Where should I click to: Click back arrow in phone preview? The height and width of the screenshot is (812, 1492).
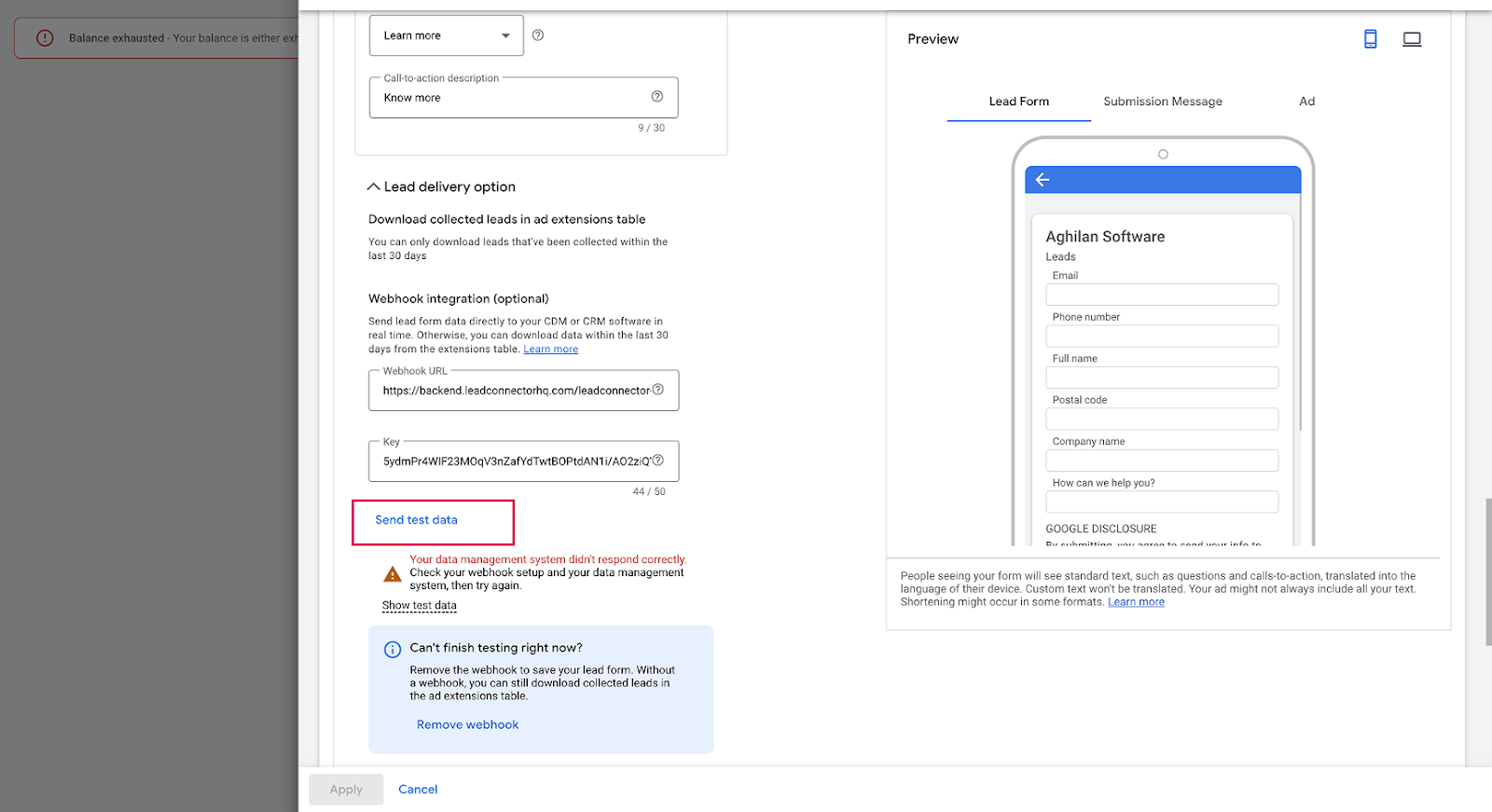tap(1043, 180)
